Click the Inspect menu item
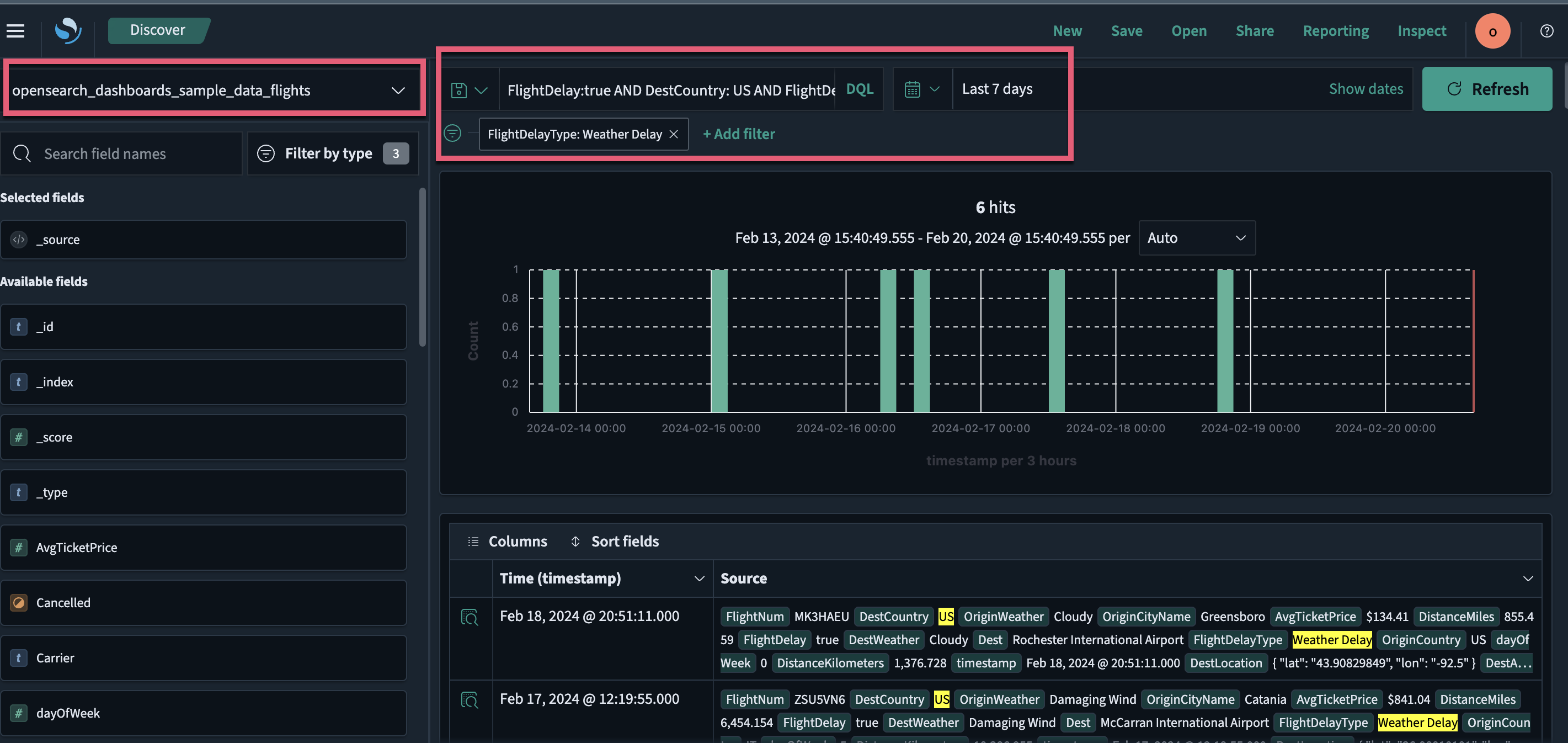The height and width of the screenshot is (743, 1568). tap(1421, 30)
